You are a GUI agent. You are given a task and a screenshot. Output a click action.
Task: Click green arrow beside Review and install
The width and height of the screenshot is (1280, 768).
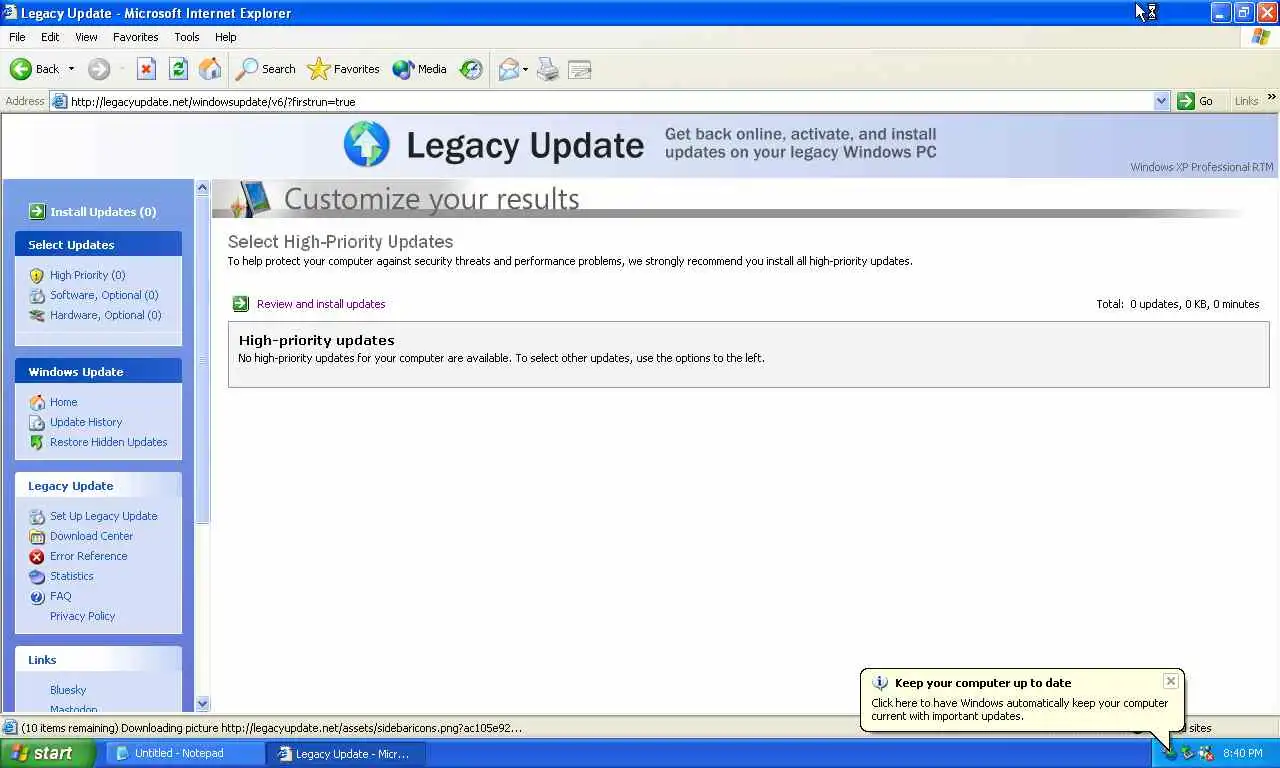(240, 304)
